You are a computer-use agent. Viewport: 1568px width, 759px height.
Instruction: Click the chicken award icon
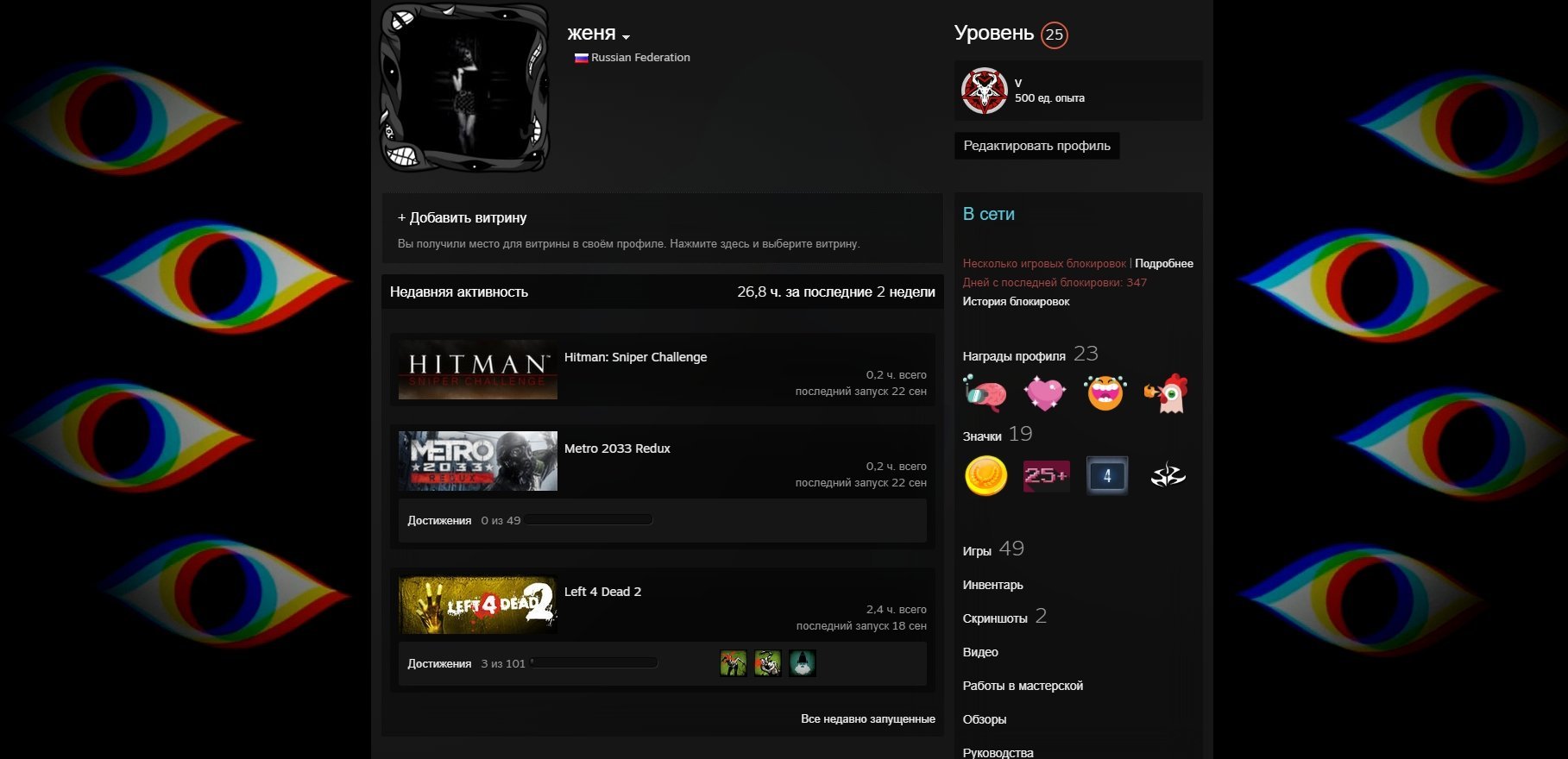pyautogui.click(x=1166, y=393)
